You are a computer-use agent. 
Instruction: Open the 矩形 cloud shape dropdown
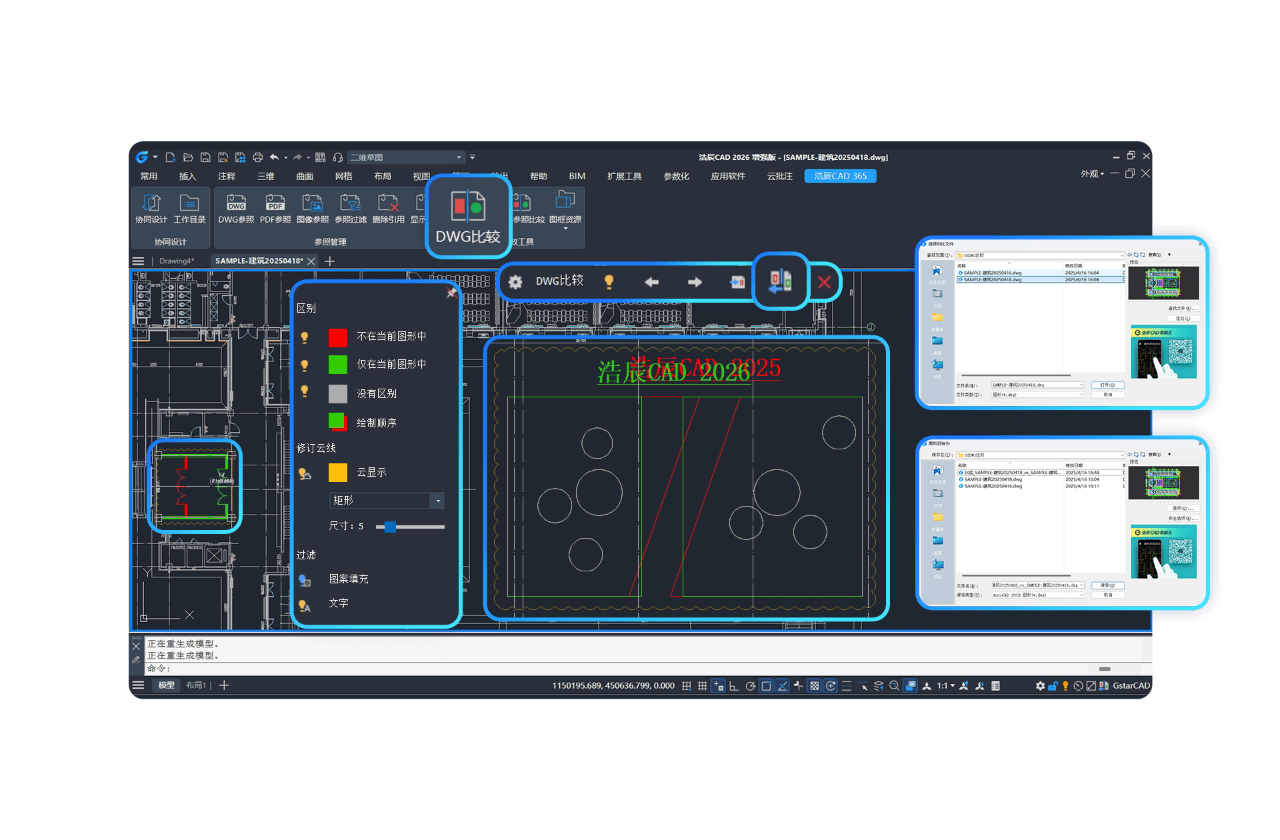387,500
